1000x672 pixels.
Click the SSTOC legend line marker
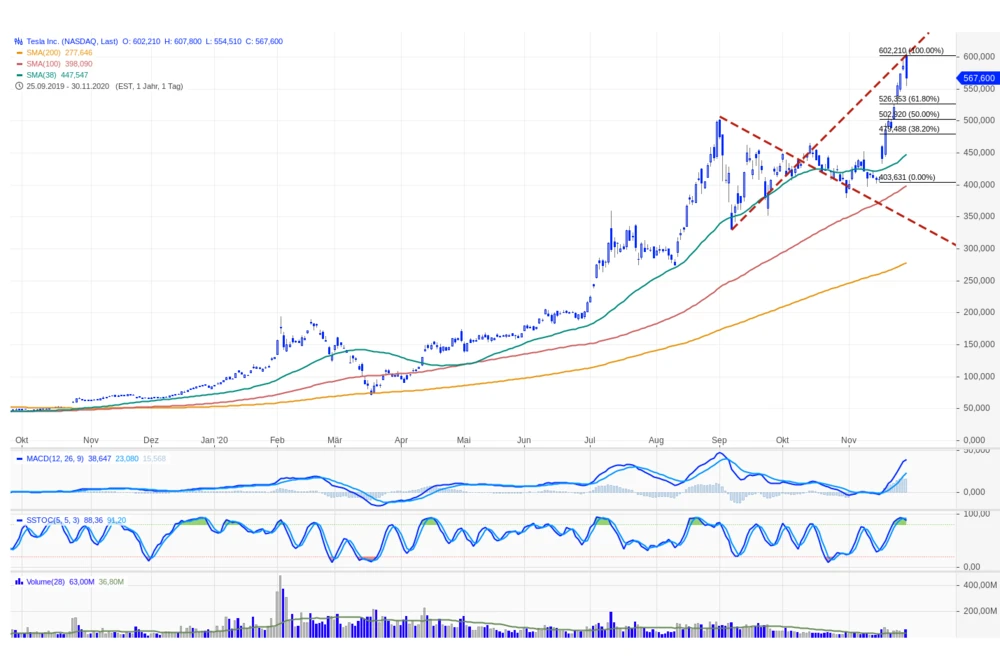coord(19,520)
